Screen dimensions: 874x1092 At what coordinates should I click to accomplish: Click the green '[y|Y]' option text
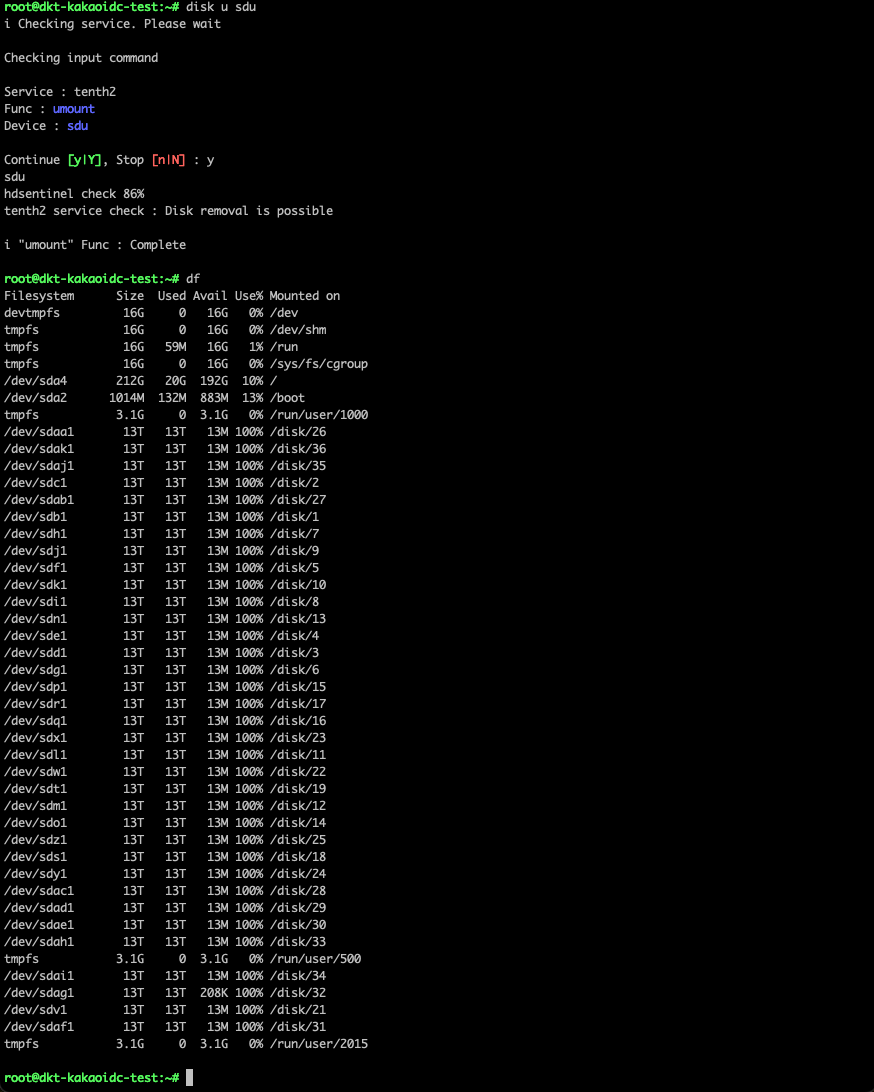[84, 160]
